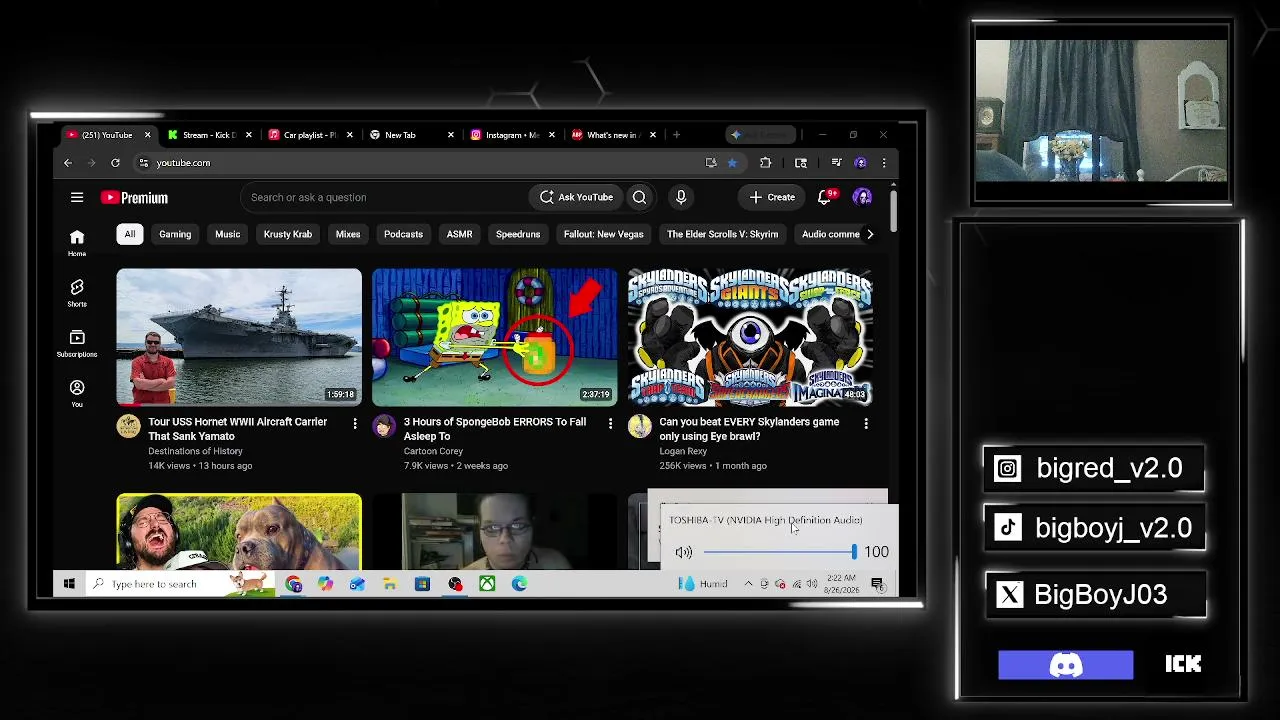Image resolution: width=1280 pixels, height=720 pixels.
Task: Click the magnifier search button on YouTube
Action: point(639,197)
